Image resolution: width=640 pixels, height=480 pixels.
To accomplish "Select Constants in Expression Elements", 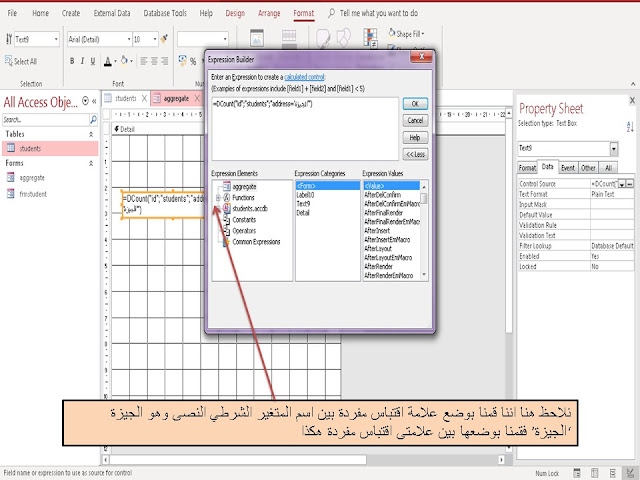I will click(244, 220).
